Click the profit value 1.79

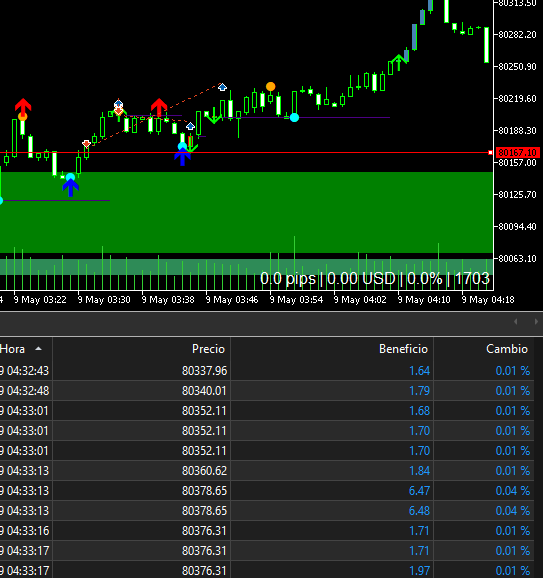(x=420, y=390)
